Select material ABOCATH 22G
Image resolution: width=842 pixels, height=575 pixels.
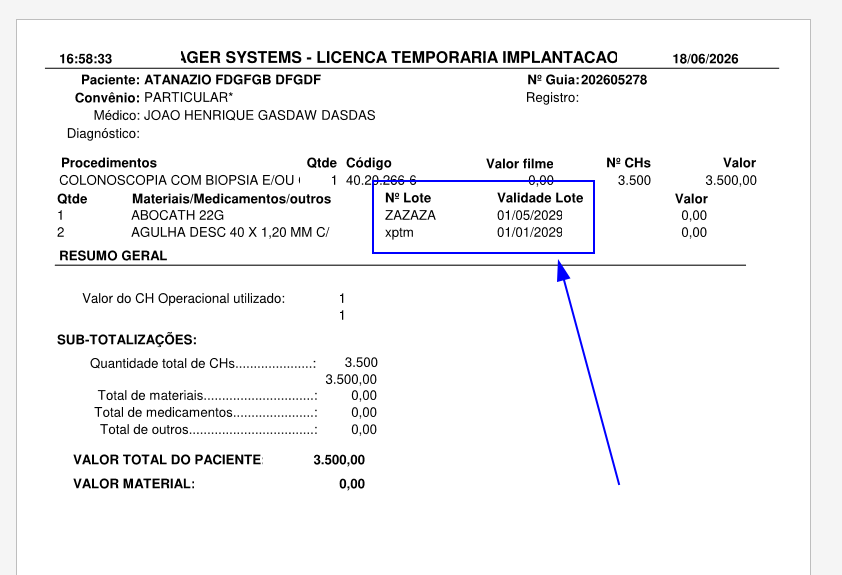177,215
